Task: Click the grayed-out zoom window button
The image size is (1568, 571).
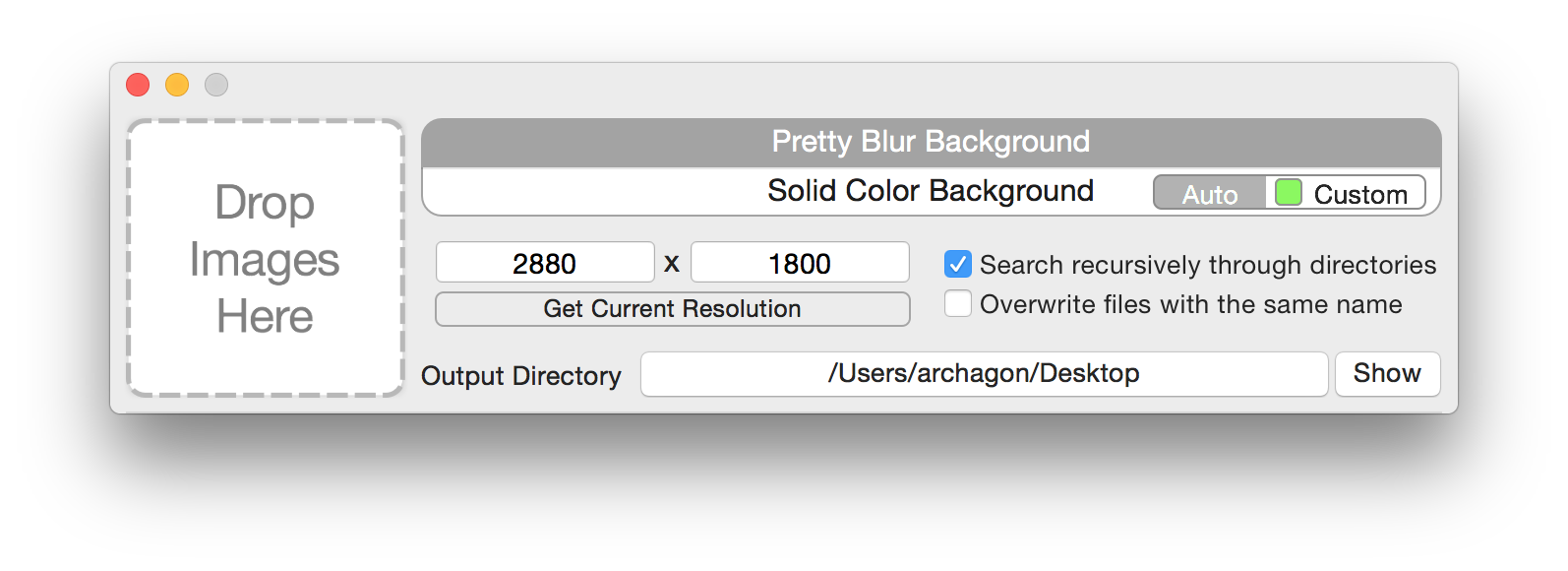Action: 216,85
